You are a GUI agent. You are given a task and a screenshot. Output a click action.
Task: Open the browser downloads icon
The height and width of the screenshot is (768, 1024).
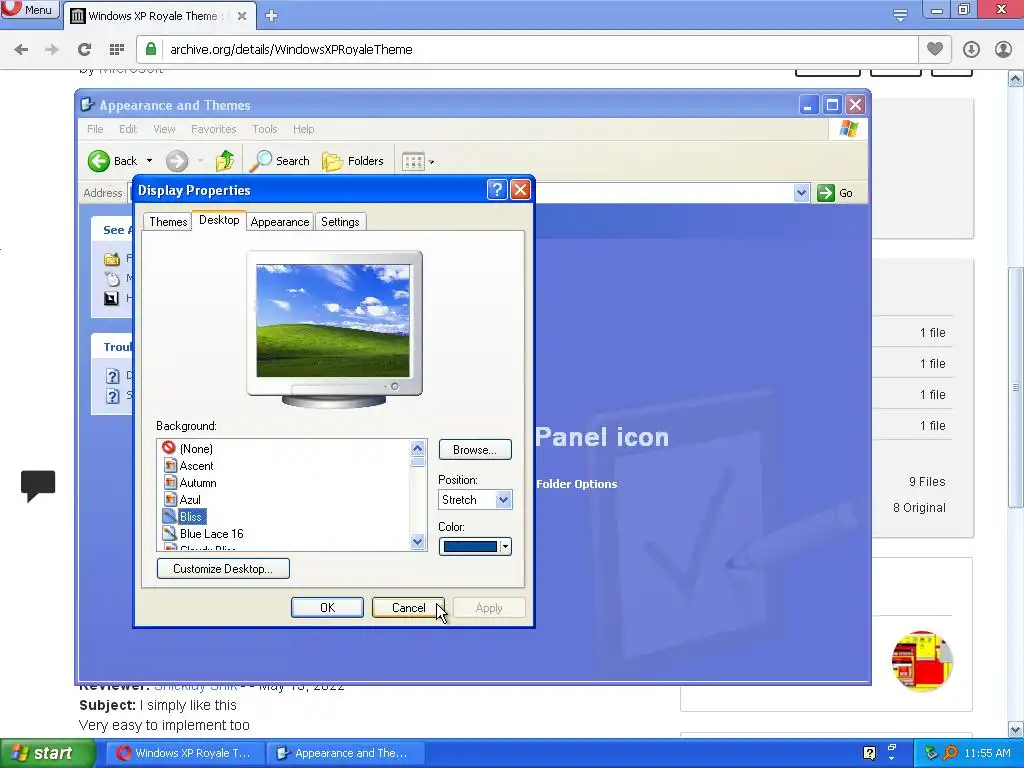[971, 50]
